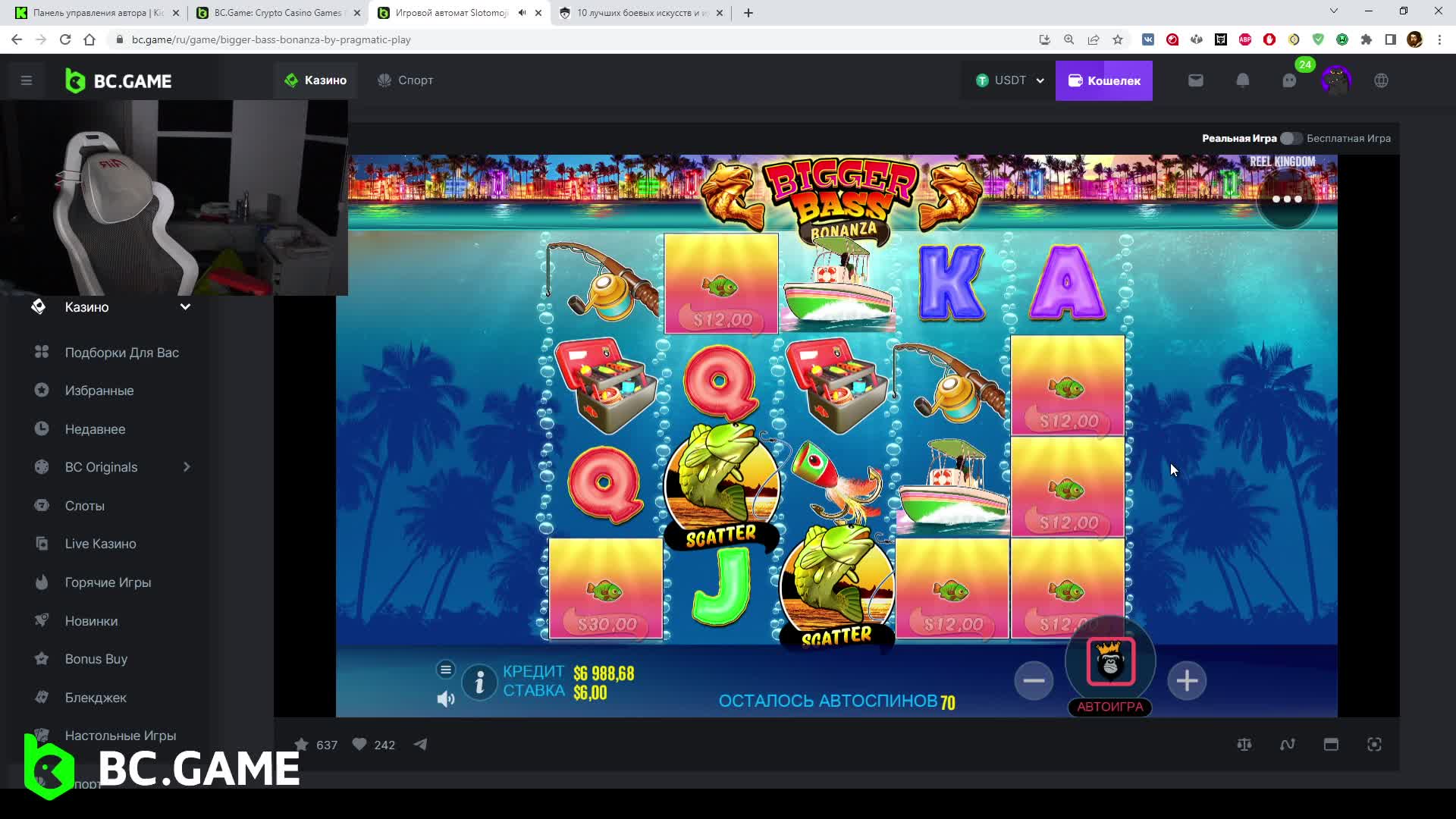The image size is (1456, 819).
Task: Collapse the Казино sidebar section
Action: click(185, 307)
